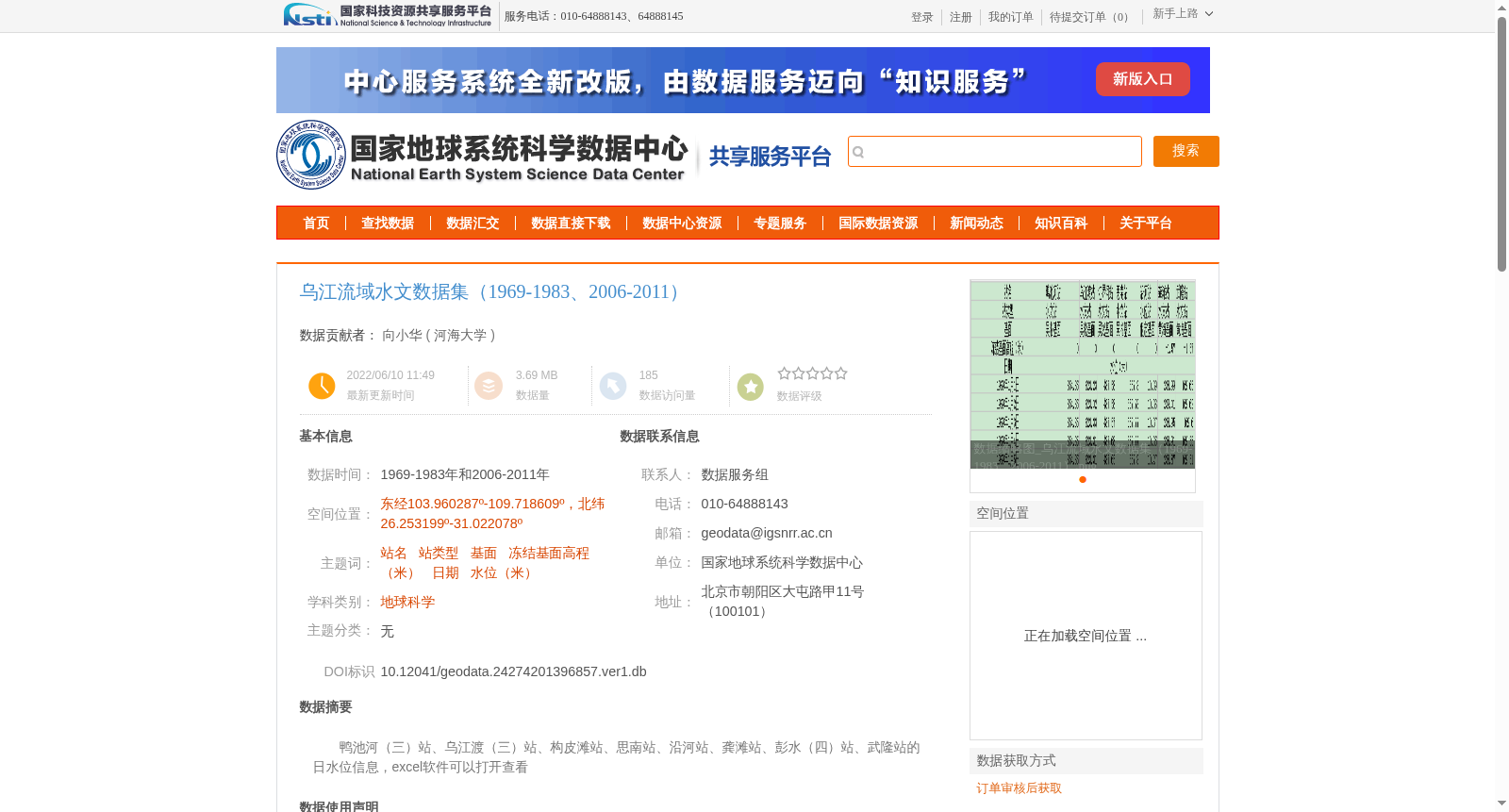Image resolution: width=1509 pixels, height=812 pixels.
Task: Click the fifth rating star
Action: [840, 373]
